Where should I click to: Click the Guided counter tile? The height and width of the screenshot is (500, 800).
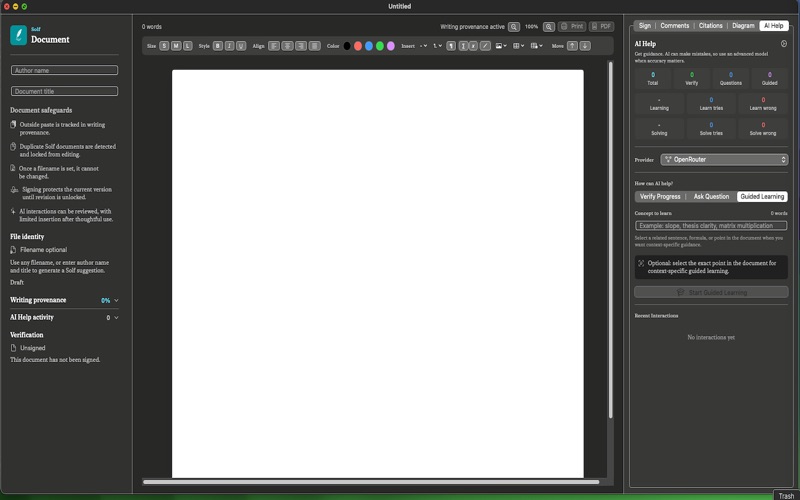769,79
